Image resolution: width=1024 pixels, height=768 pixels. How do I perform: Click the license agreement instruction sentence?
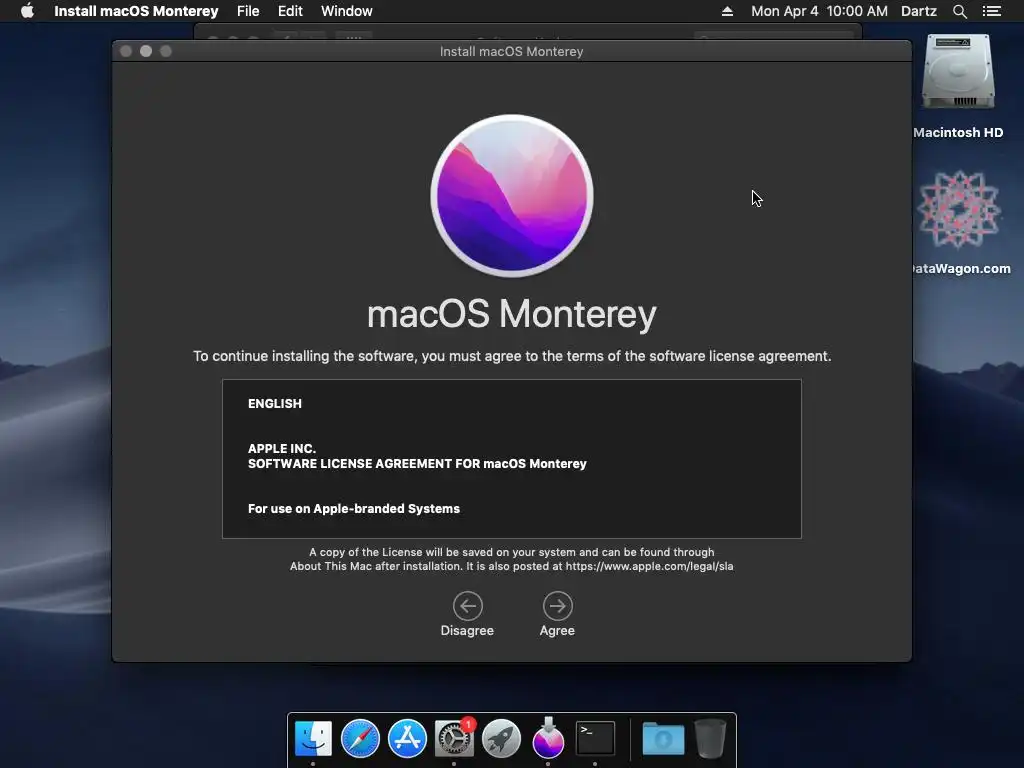(x=512, y=356)
